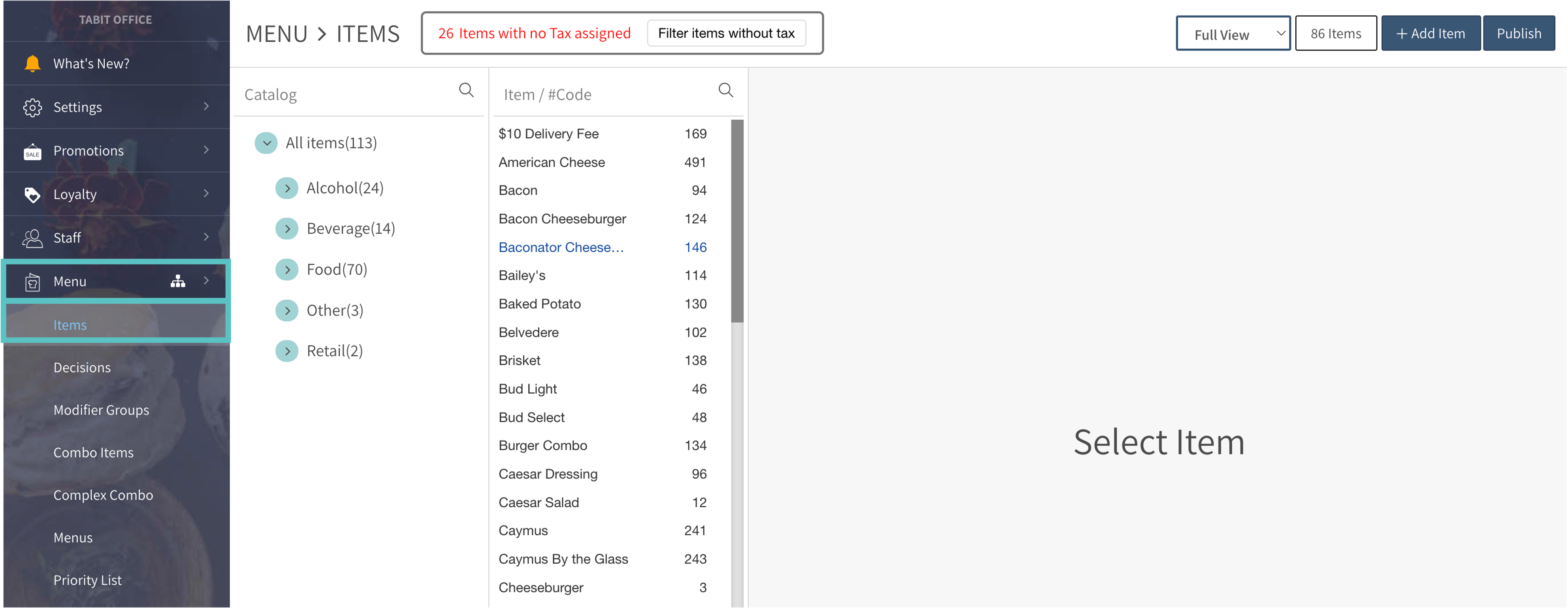Go to Combo Items in sidebar

[93, 452]
